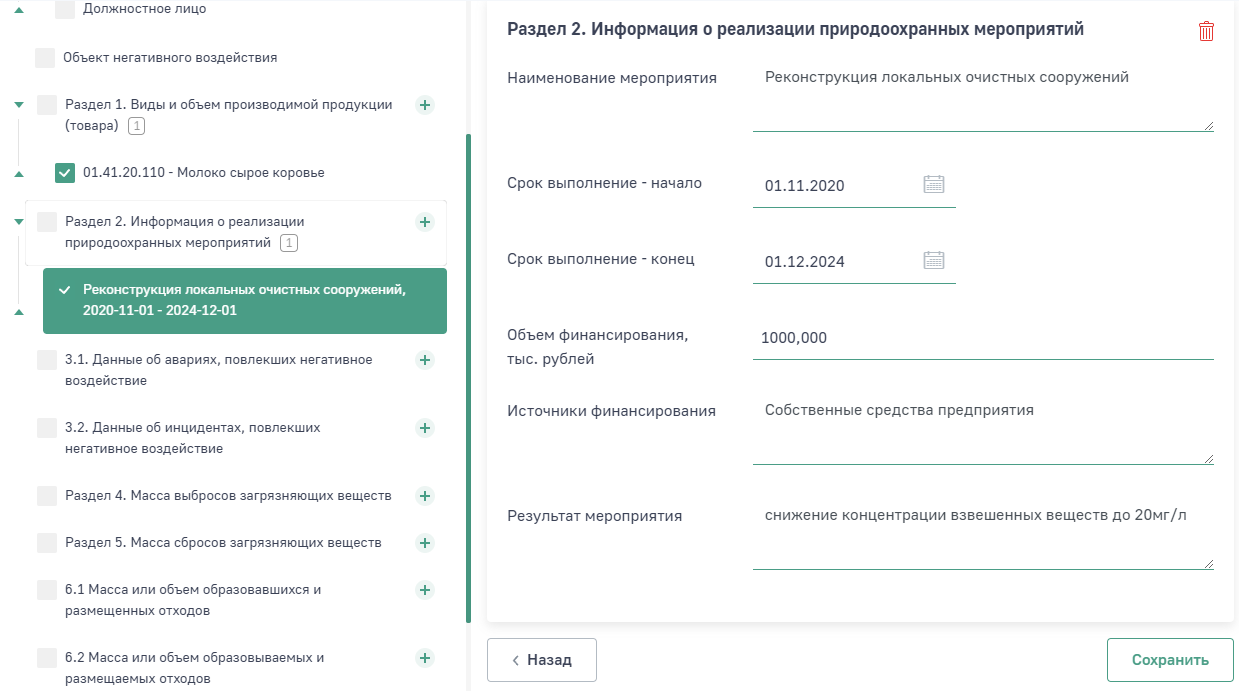Add entry to Раздел 5 Масса сбросов
The image size is (1239, 691).
click(x=424, y=543)
